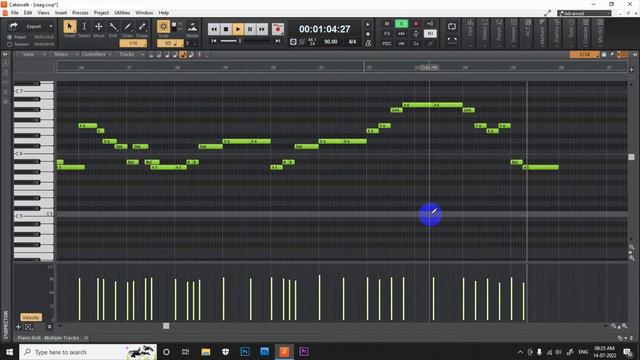This screenshot has height=360, width=640.
Task: Open File Explorer from the taskbar
Action: [206, 352]
